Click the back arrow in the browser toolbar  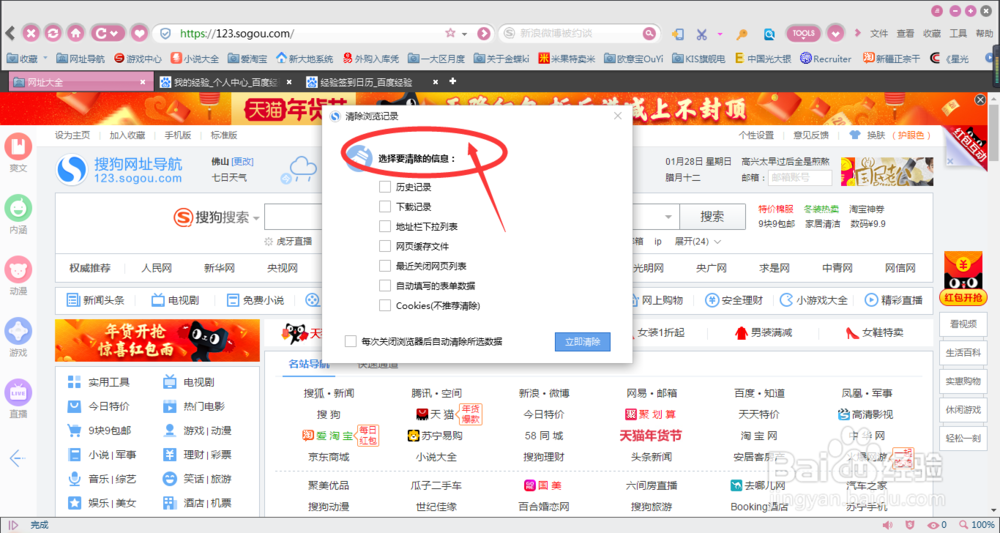(x=10, y=33)
